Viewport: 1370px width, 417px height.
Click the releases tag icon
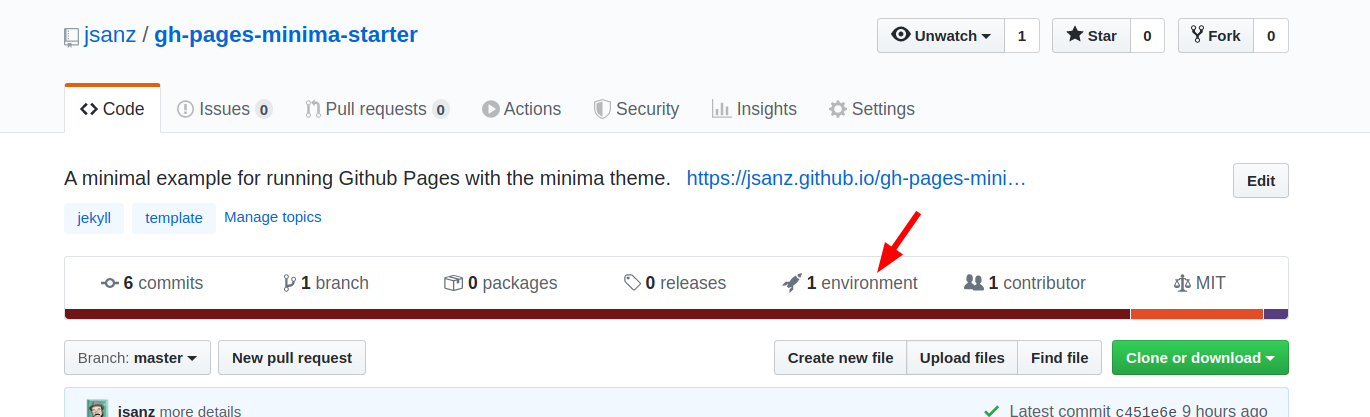click(632, 283)
